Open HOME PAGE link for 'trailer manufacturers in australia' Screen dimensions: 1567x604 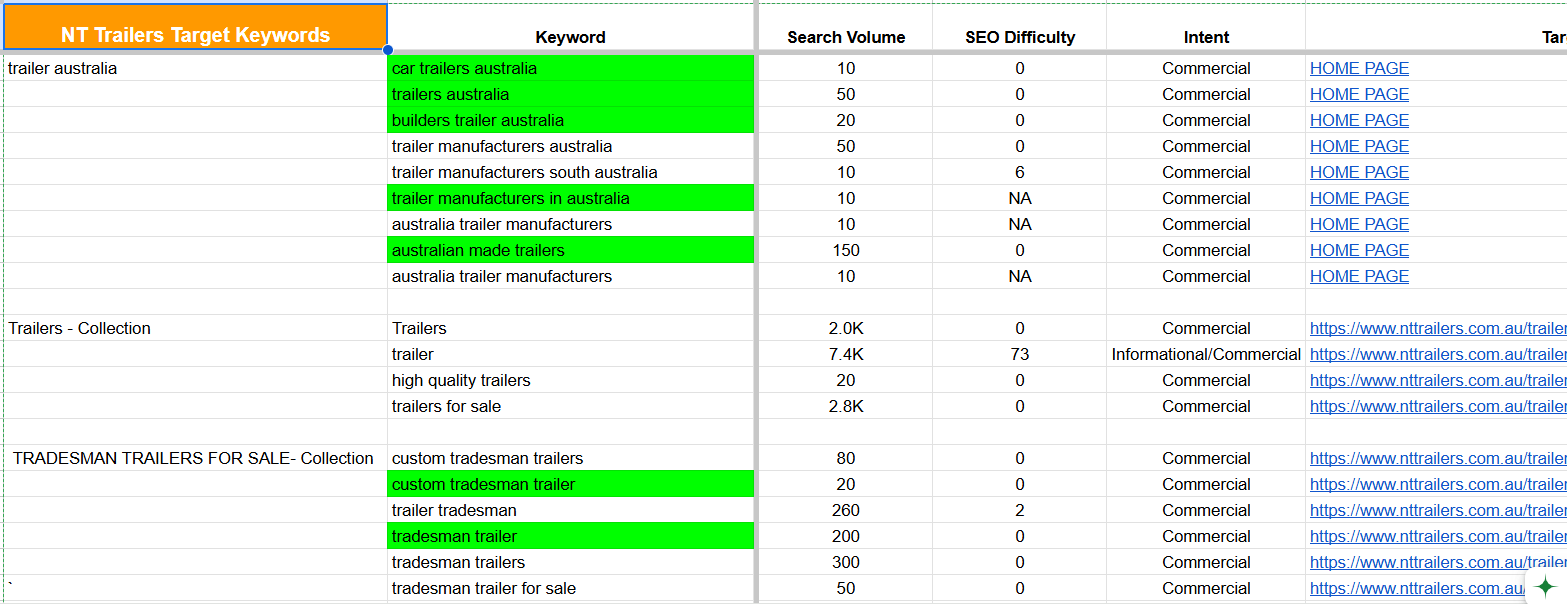[x=1359, y=198]
